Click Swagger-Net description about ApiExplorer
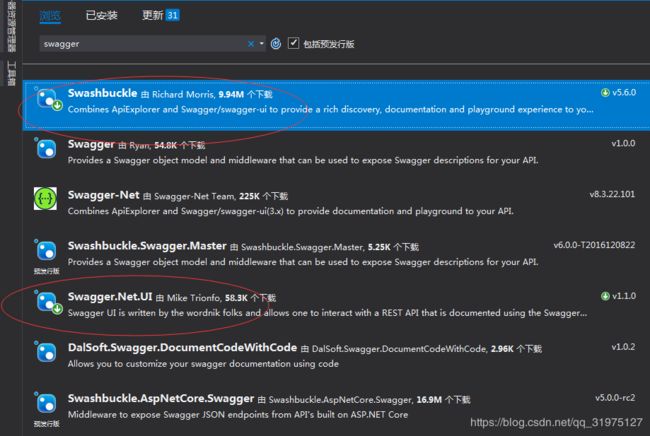Image resolution: width=650 pixels, height=436 pixels. (291, 211)
